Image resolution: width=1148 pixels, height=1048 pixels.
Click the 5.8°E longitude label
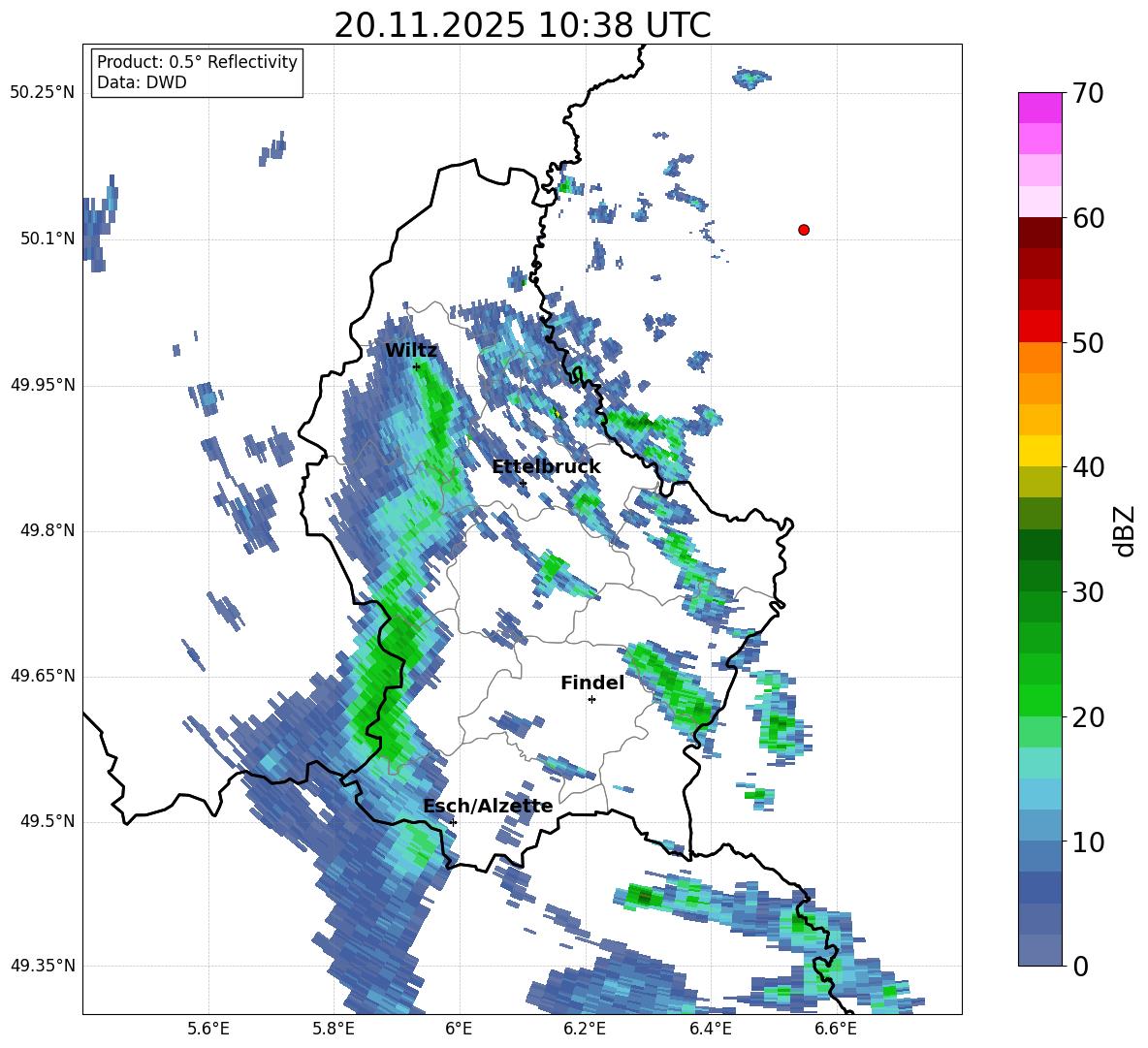[x=334, y=1030]
